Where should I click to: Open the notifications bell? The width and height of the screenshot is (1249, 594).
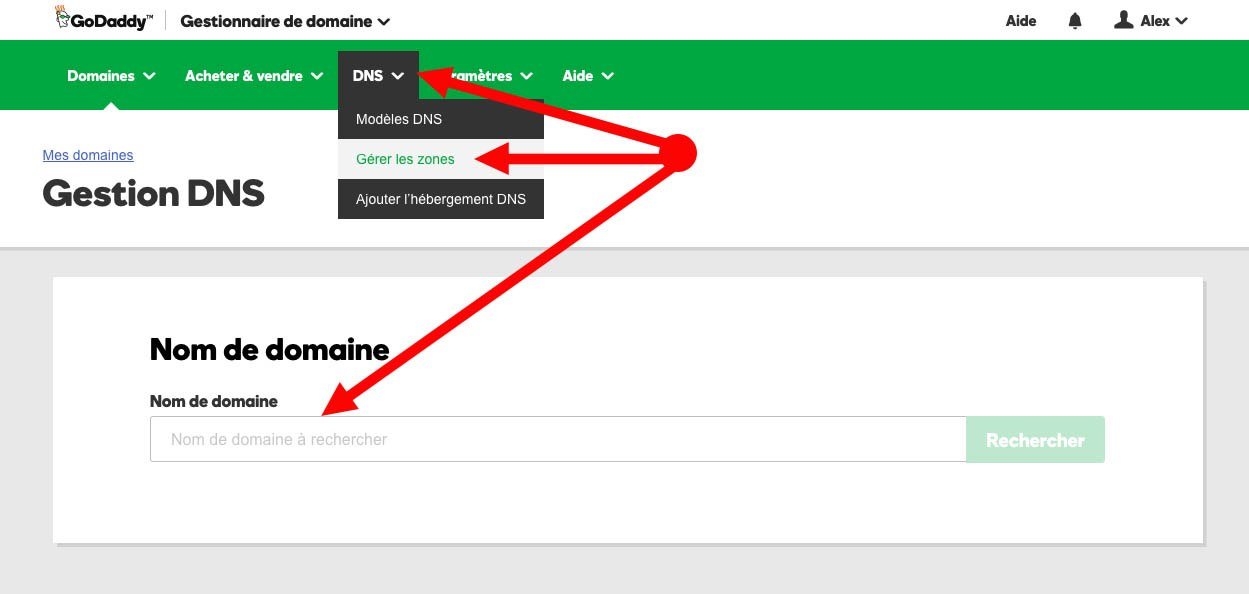1075,21
